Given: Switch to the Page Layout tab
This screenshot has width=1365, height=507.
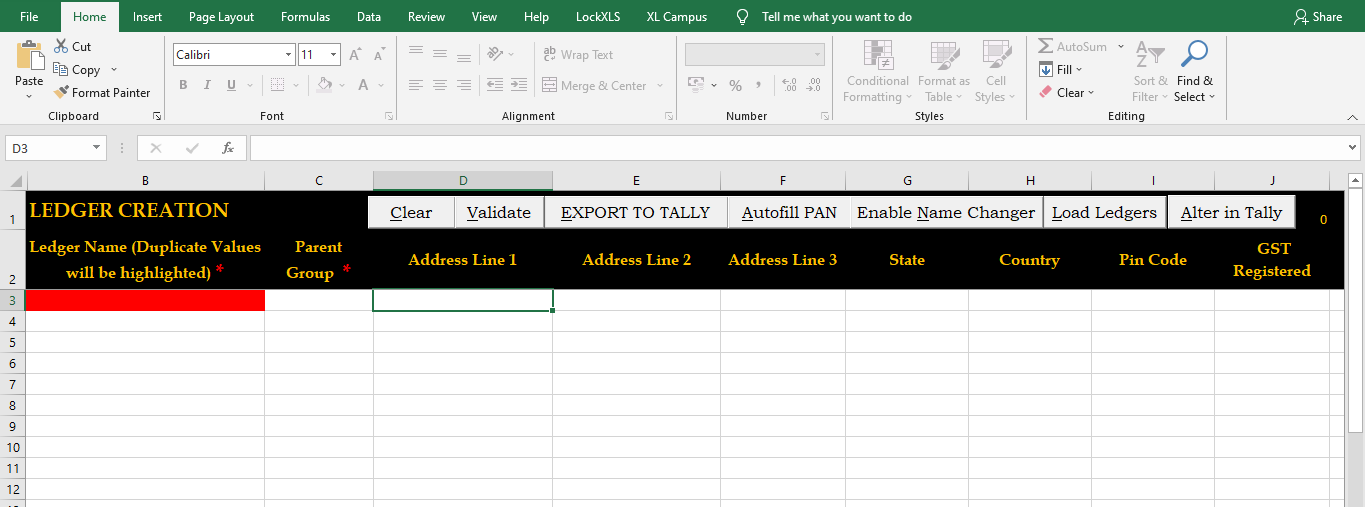Looking at the screenshot, I should [221, 16].
